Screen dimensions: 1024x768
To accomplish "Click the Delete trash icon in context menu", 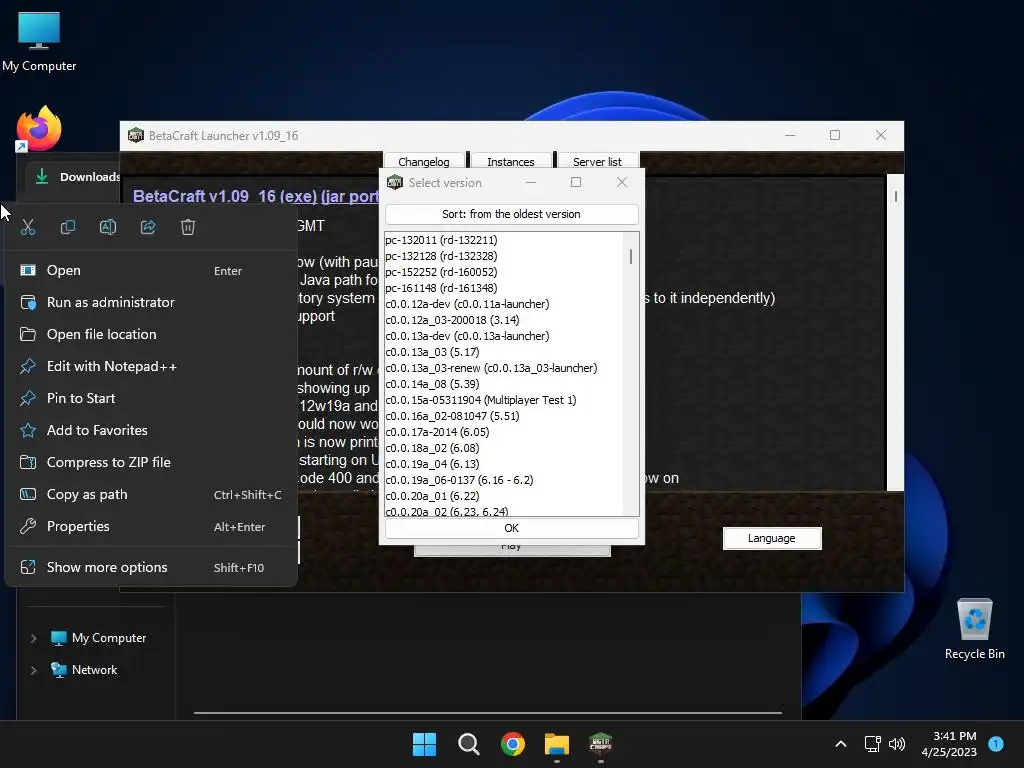I will 188,227.
